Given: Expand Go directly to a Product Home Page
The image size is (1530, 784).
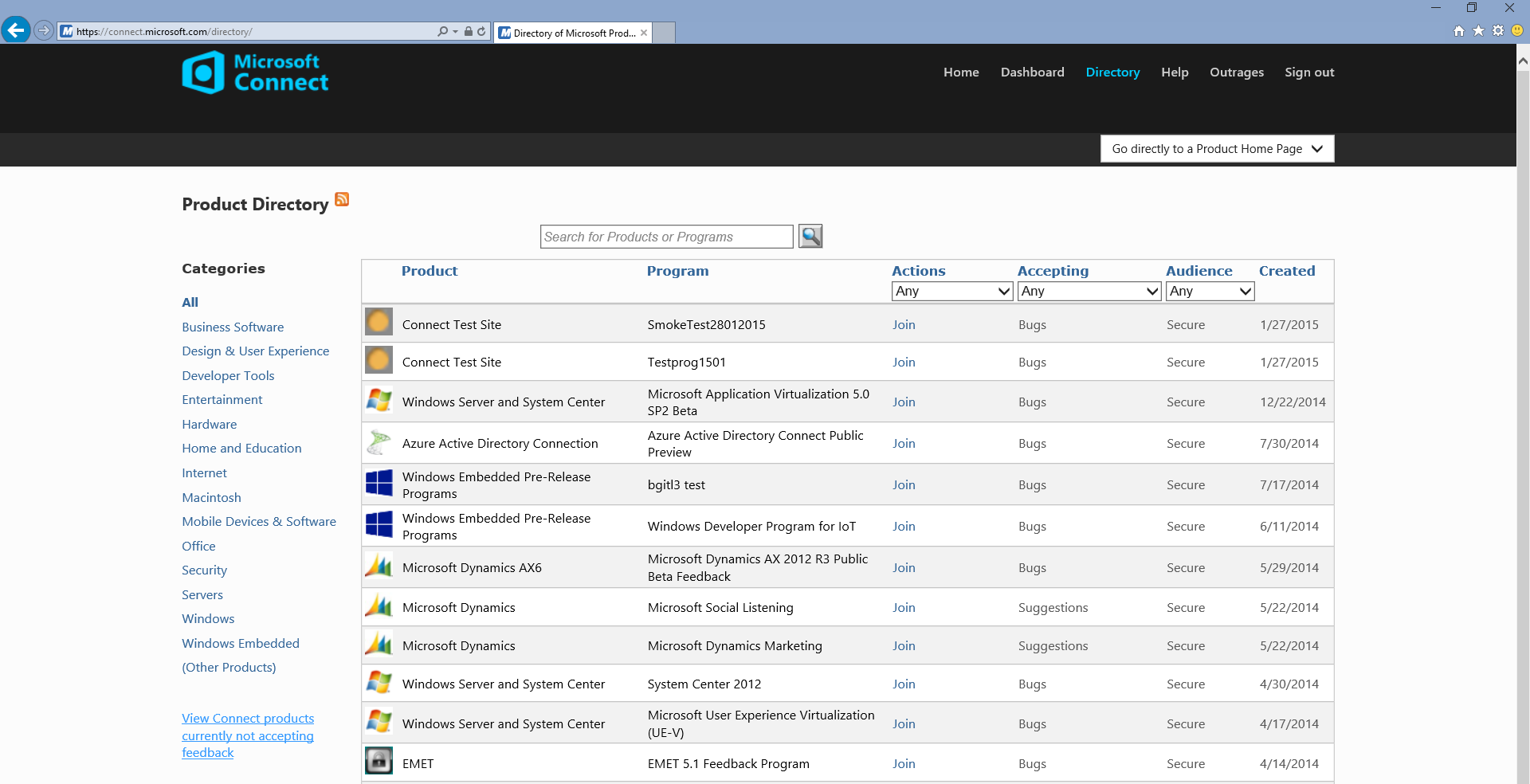Looking at the screenshot, I should point(1217,149).
